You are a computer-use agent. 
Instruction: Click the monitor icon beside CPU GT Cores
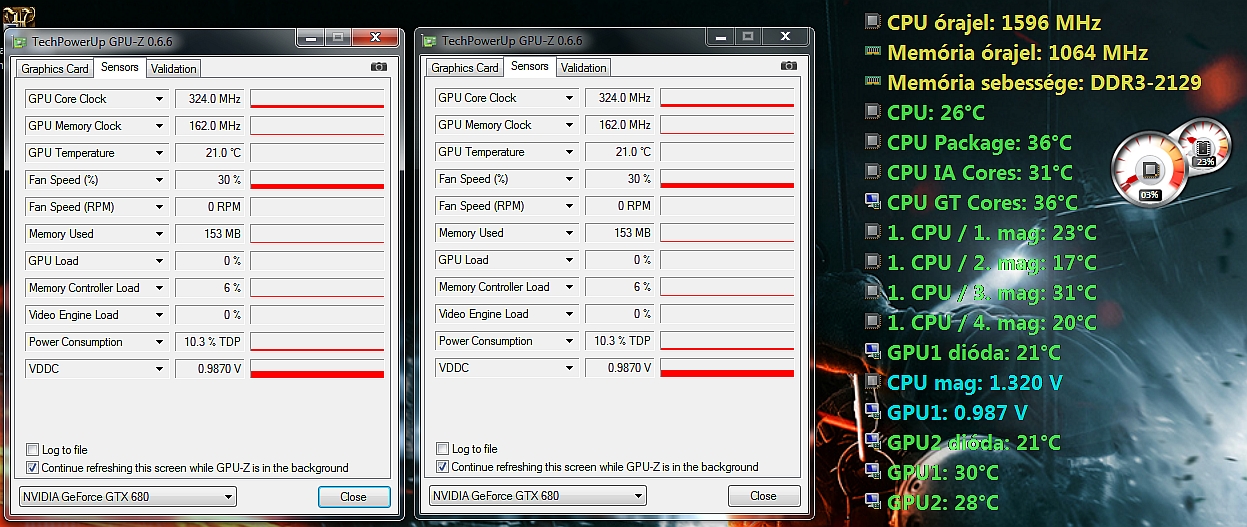(x=872, y=202)
